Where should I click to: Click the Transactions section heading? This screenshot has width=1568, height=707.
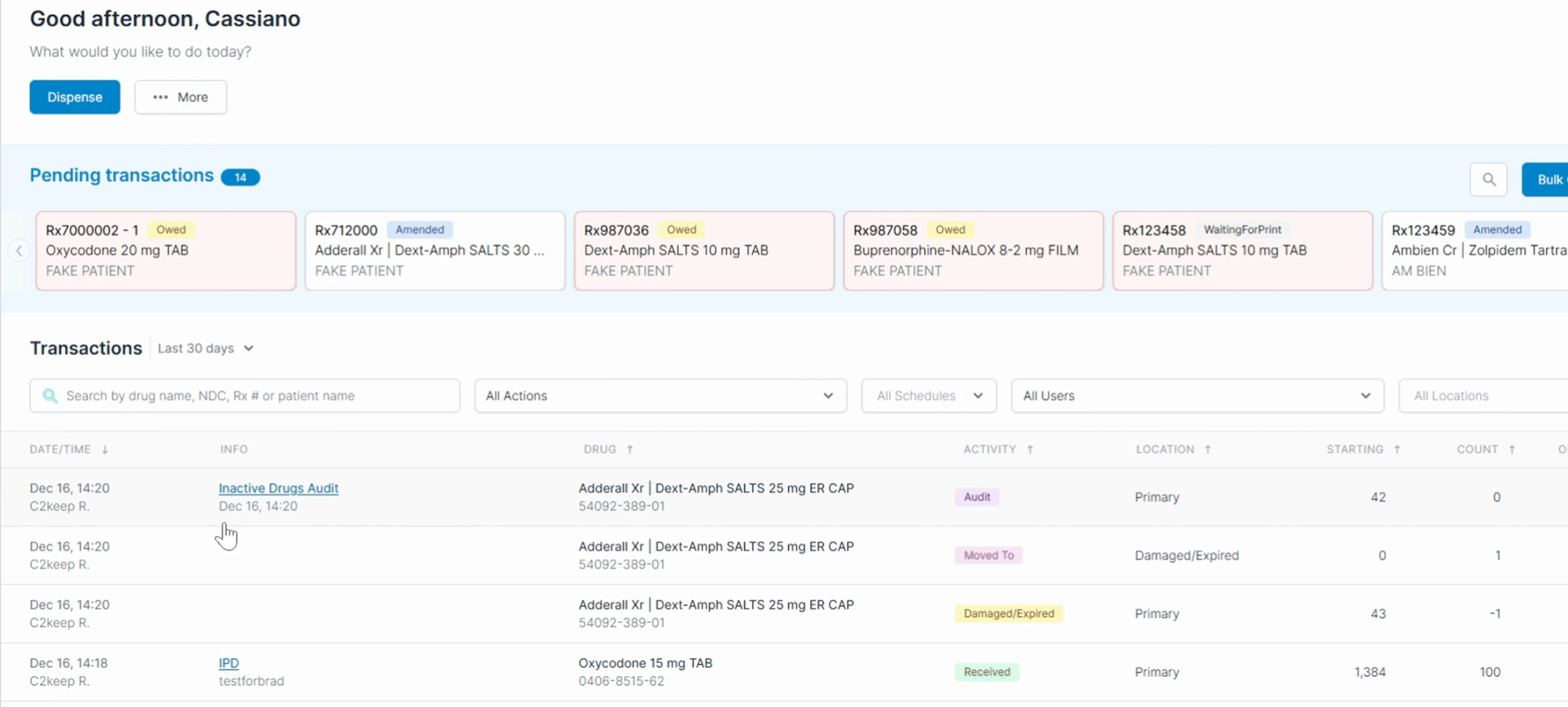(86, 348)
